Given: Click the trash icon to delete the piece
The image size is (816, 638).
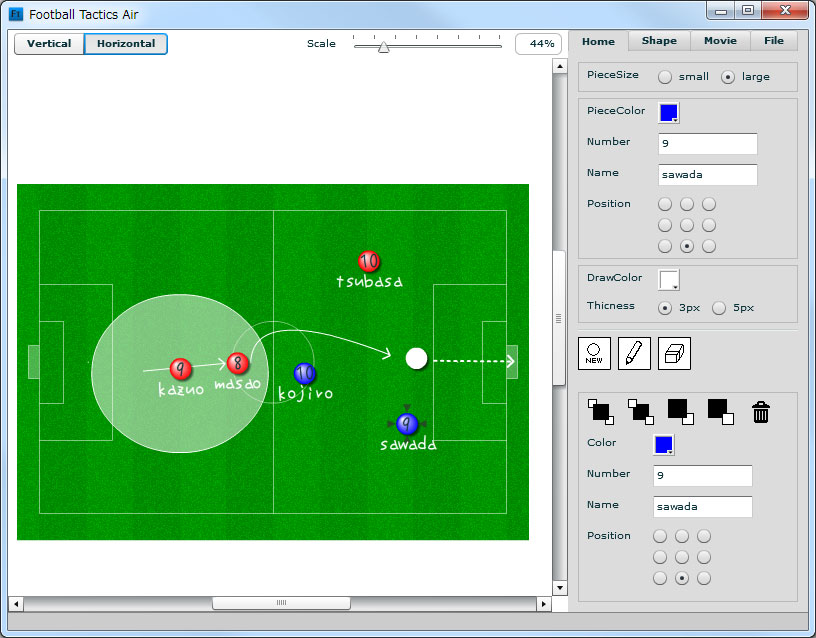Looking at the screenshot, I should point(760,411).
